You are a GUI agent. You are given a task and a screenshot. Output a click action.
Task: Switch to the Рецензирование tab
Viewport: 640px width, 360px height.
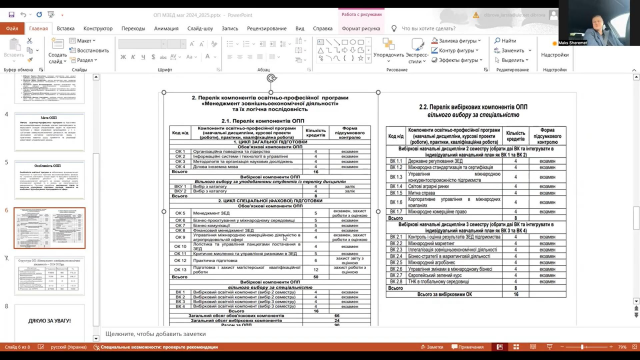coord(267,29)
